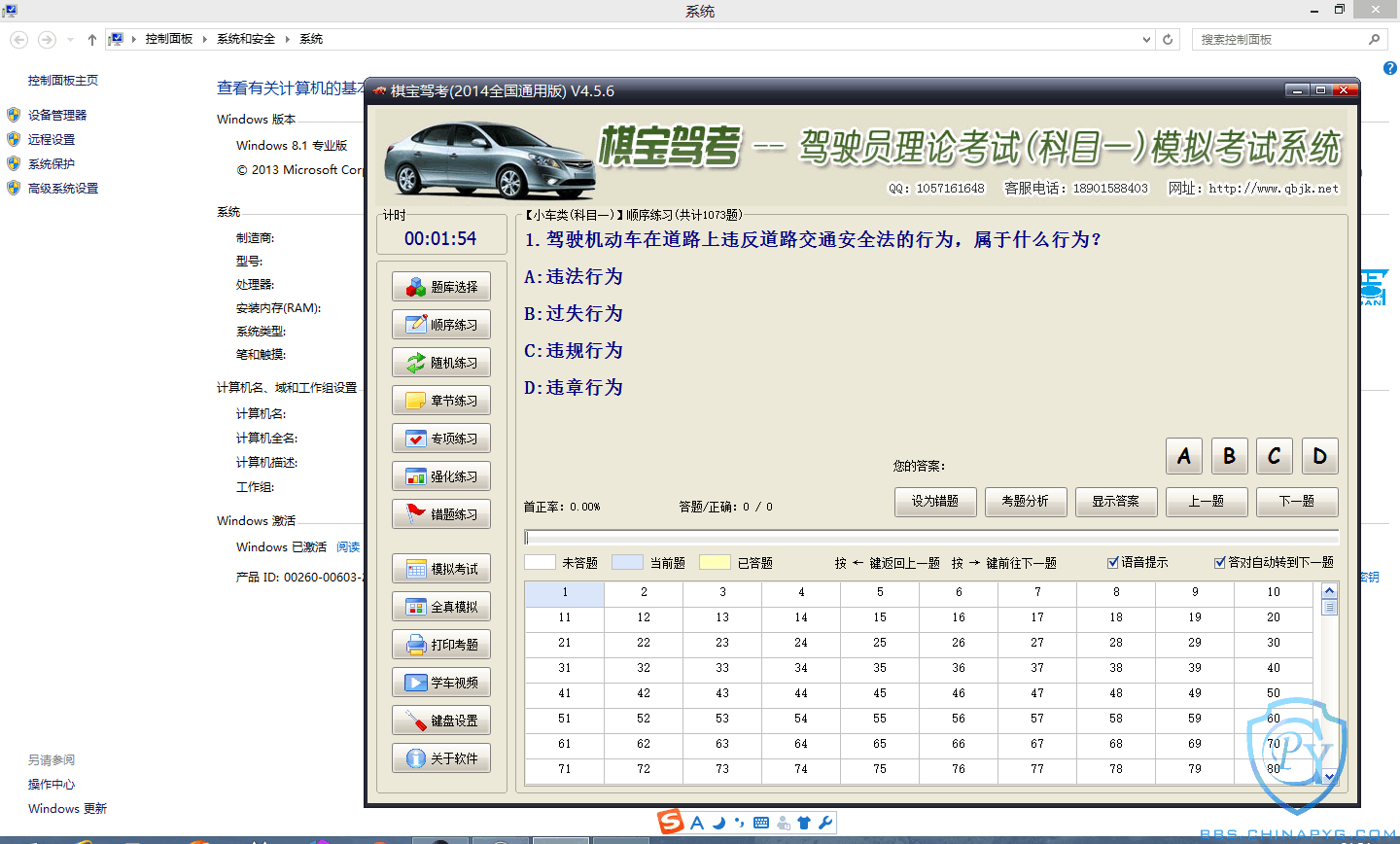Refresh the Control Panel address bar
Viewport: 1400px width, 844px height.
pos(1169,40)
